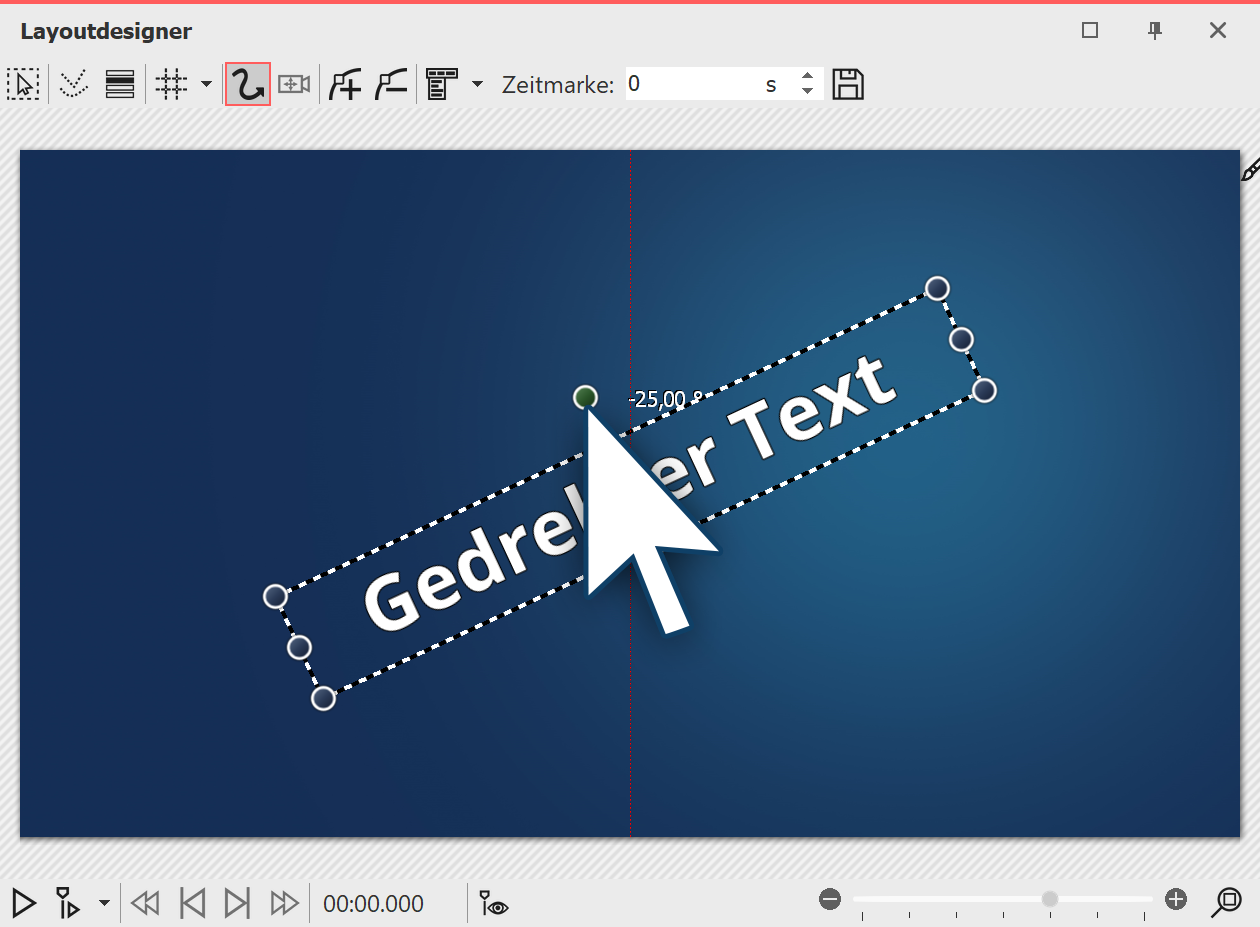The height and width of the screenshot is (927, 1260).
Task: Activate the motion path curve tool
Action: [247, 84]
